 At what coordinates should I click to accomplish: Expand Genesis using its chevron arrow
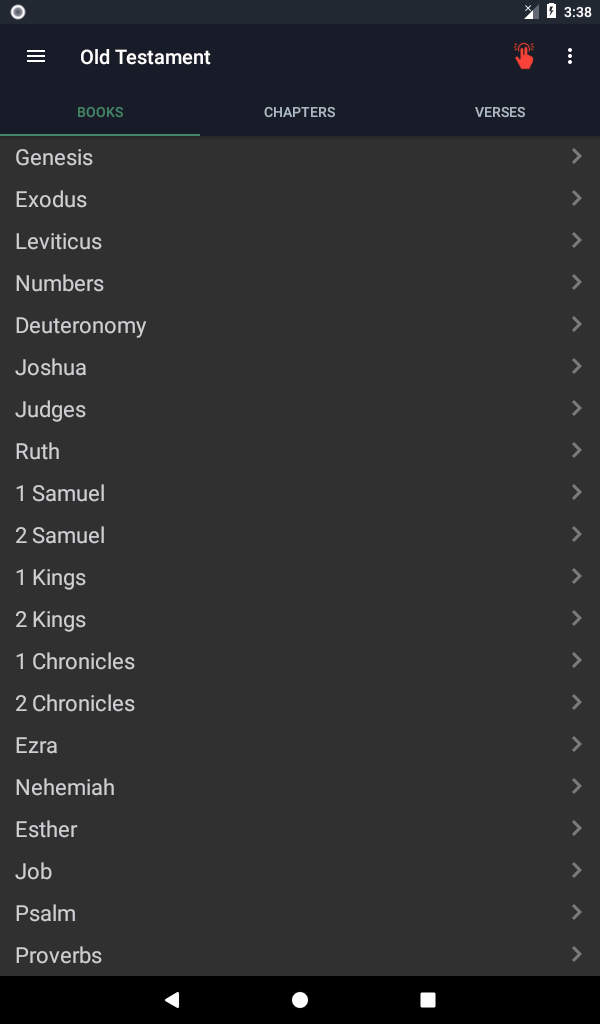(x=576, y=156)
